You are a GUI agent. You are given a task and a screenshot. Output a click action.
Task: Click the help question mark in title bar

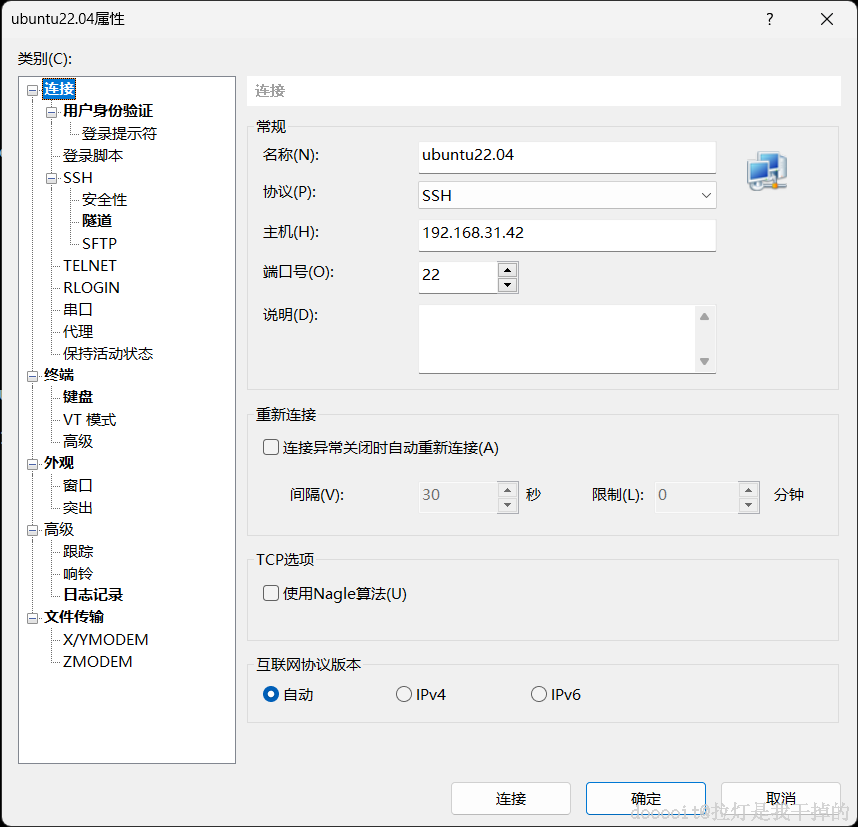click(769, 19)
